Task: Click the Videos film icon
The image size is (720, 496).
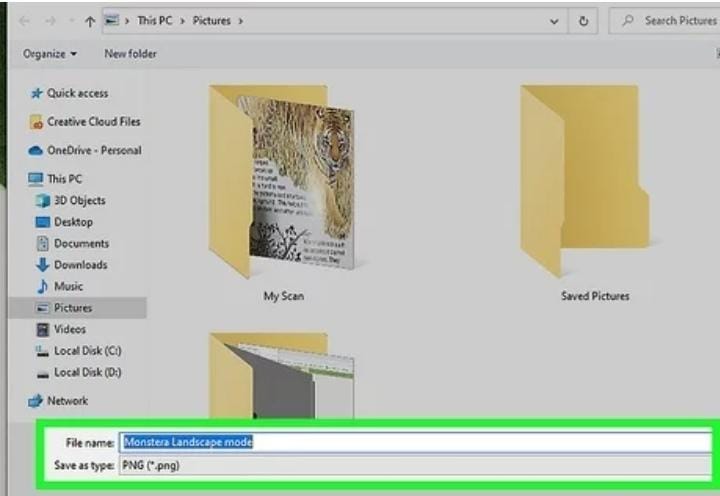Action: [43, 329]
